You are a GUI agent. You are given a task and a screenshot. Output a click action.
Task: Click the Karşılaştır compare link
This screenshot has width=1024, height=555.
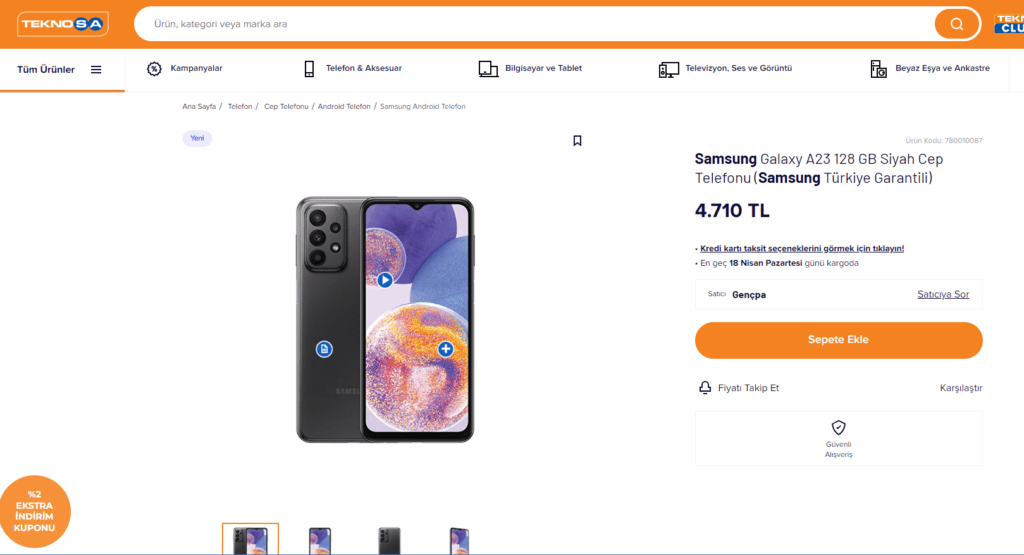click(x=961, y=387)
